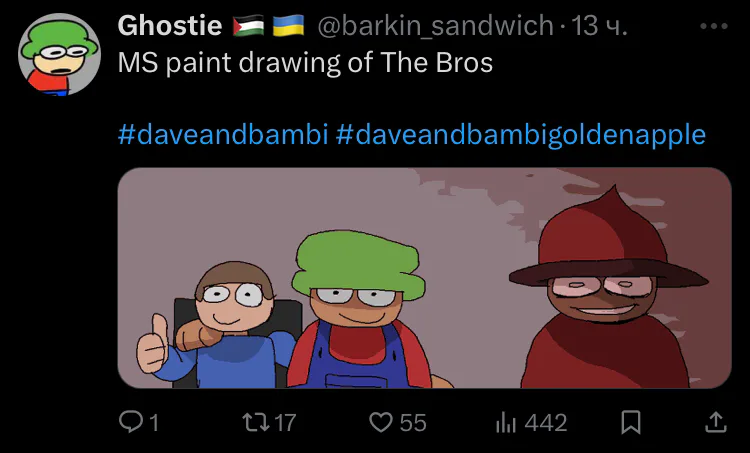
Task: Click the reply count of 1
Action: point(153,423)
